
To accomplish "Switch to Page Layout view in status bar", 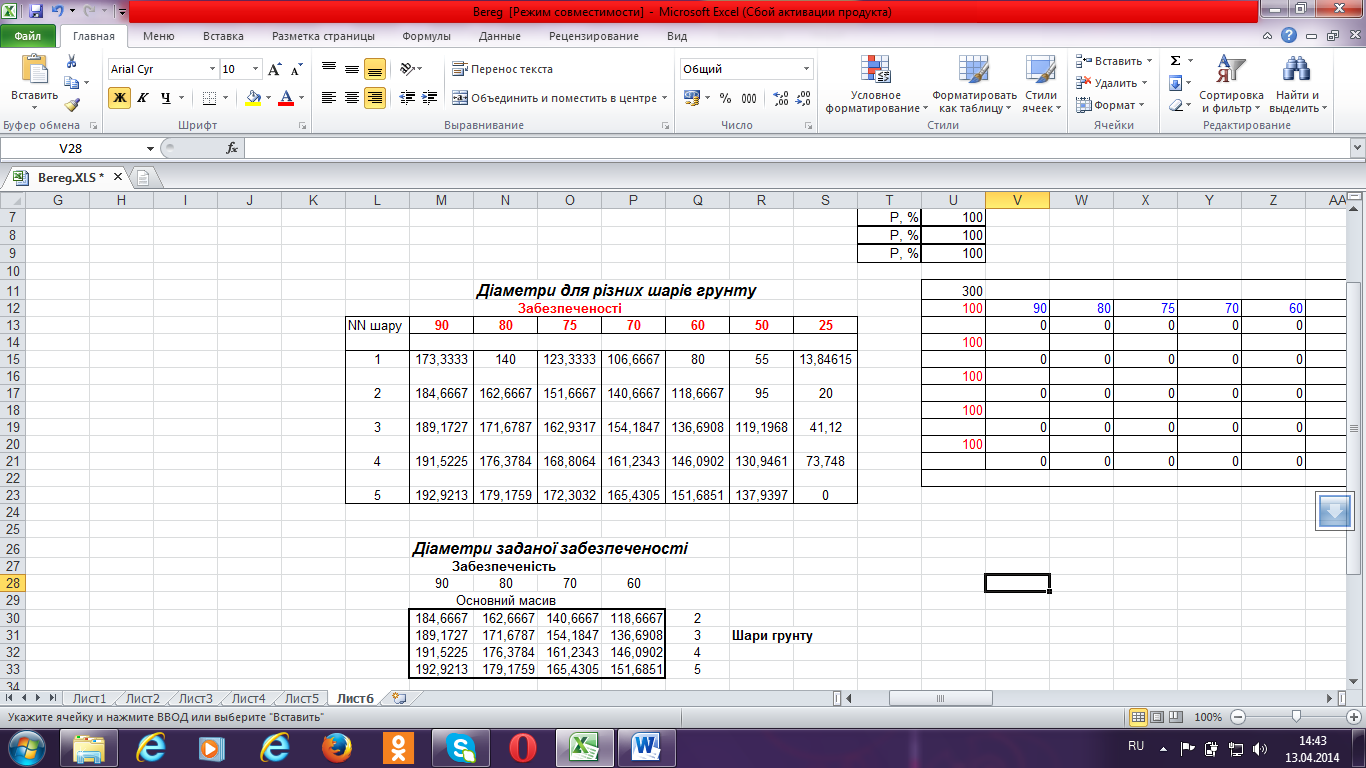I will point(1159,717).
